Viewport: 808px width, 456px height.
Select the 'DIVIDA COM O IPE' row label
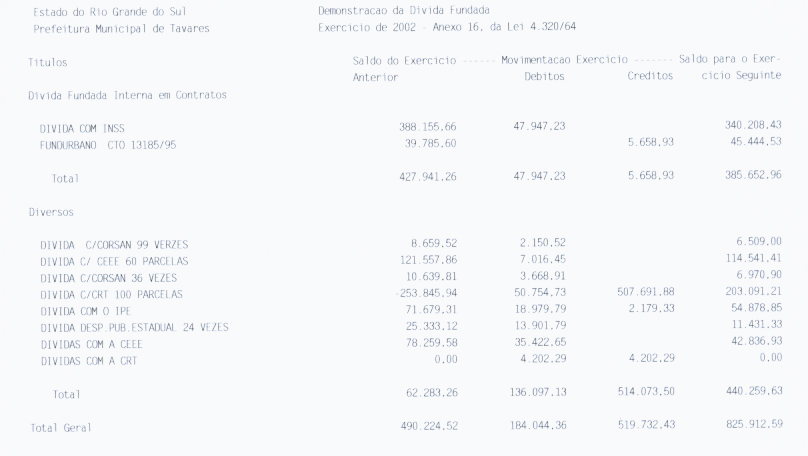[86, 311]
